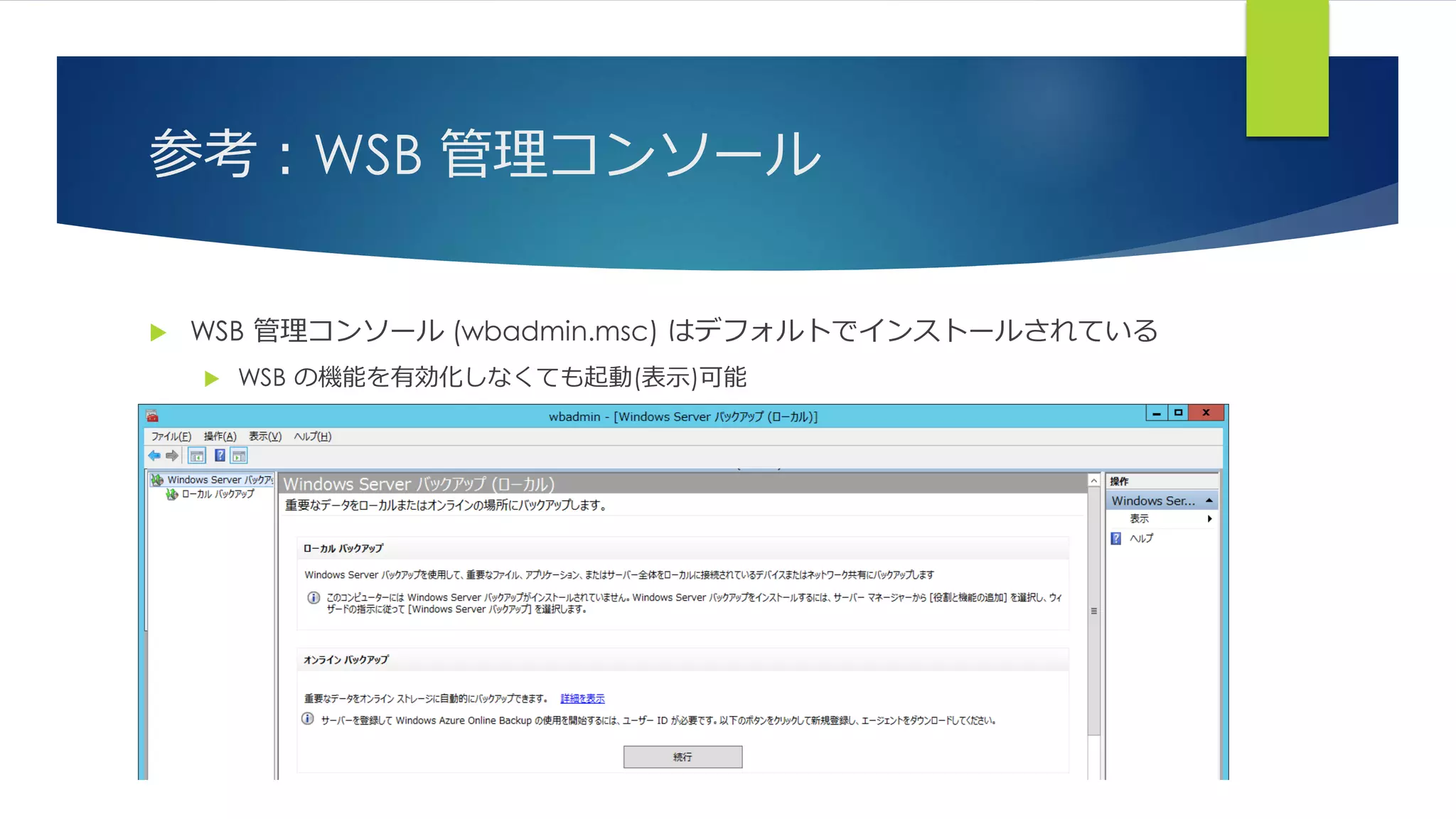Click the Forward arrow in wbadmin toolbar

[x=172, y=456]
